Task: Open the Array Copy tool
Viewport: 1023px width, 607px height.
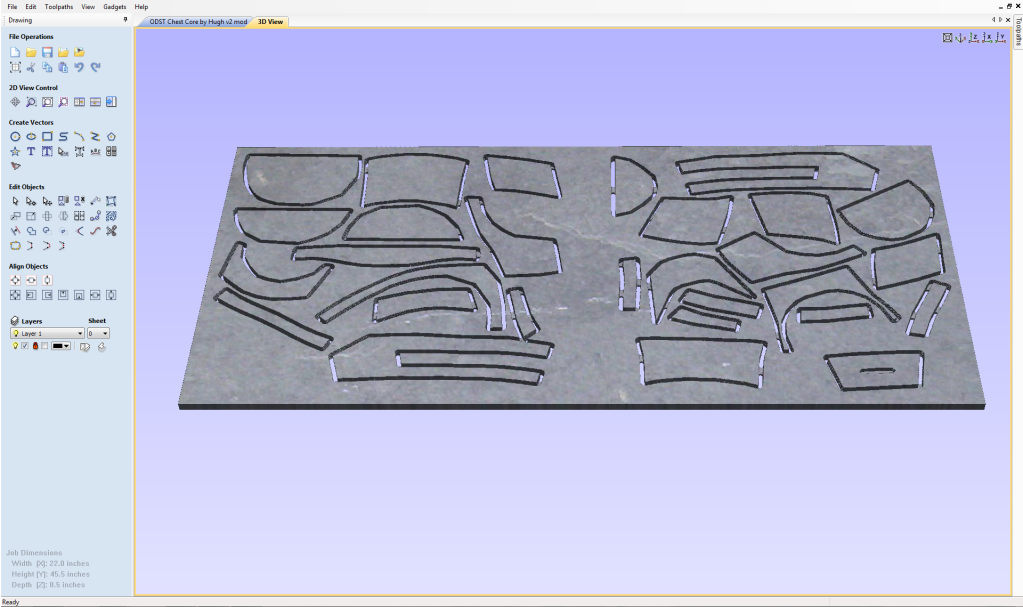Action: (79, 216)
